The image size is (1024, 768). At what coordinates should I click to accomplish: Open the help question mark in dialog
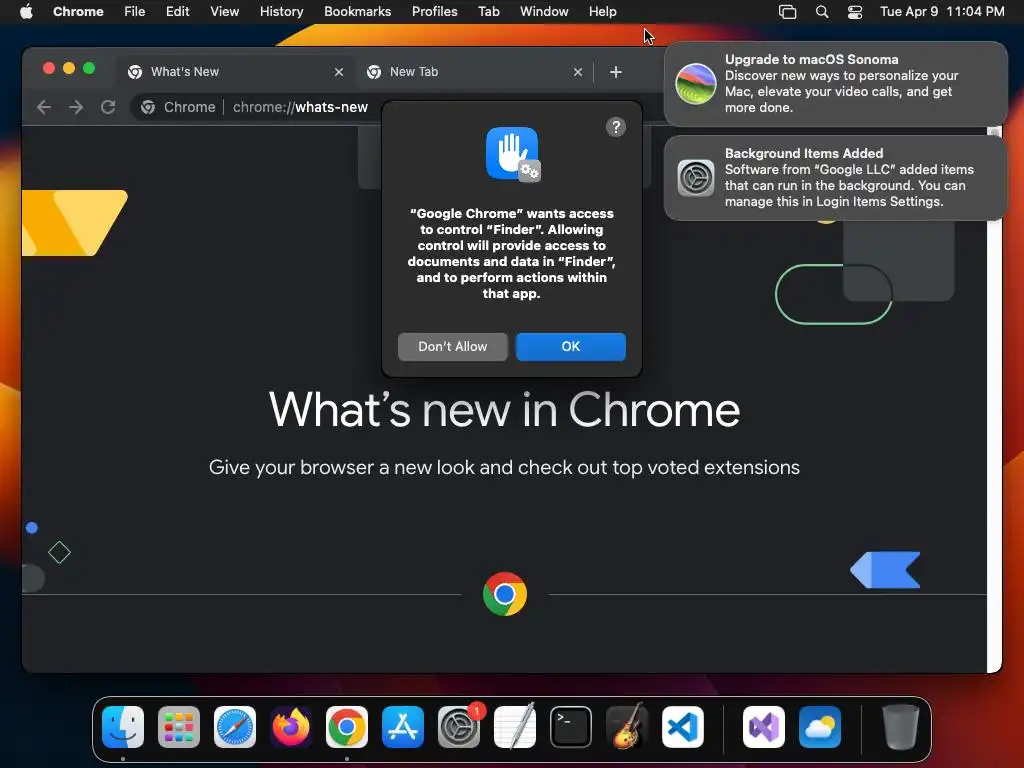click(615, 127)
